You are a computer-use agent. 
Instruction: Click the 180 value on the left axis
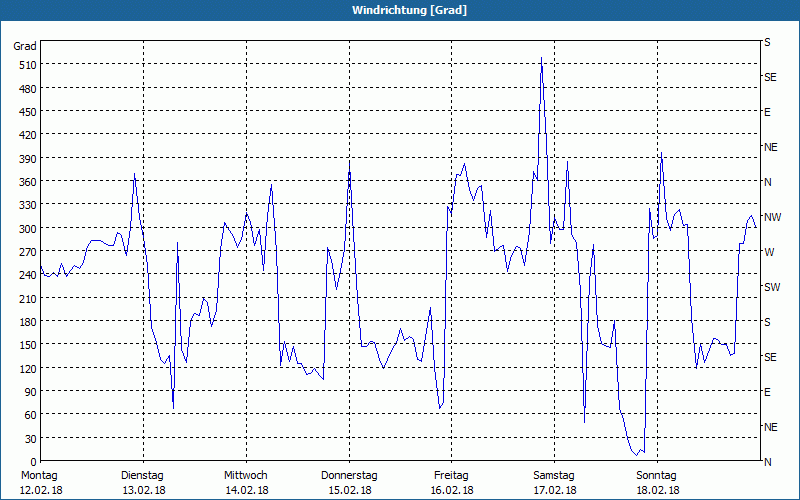(28, 322)
